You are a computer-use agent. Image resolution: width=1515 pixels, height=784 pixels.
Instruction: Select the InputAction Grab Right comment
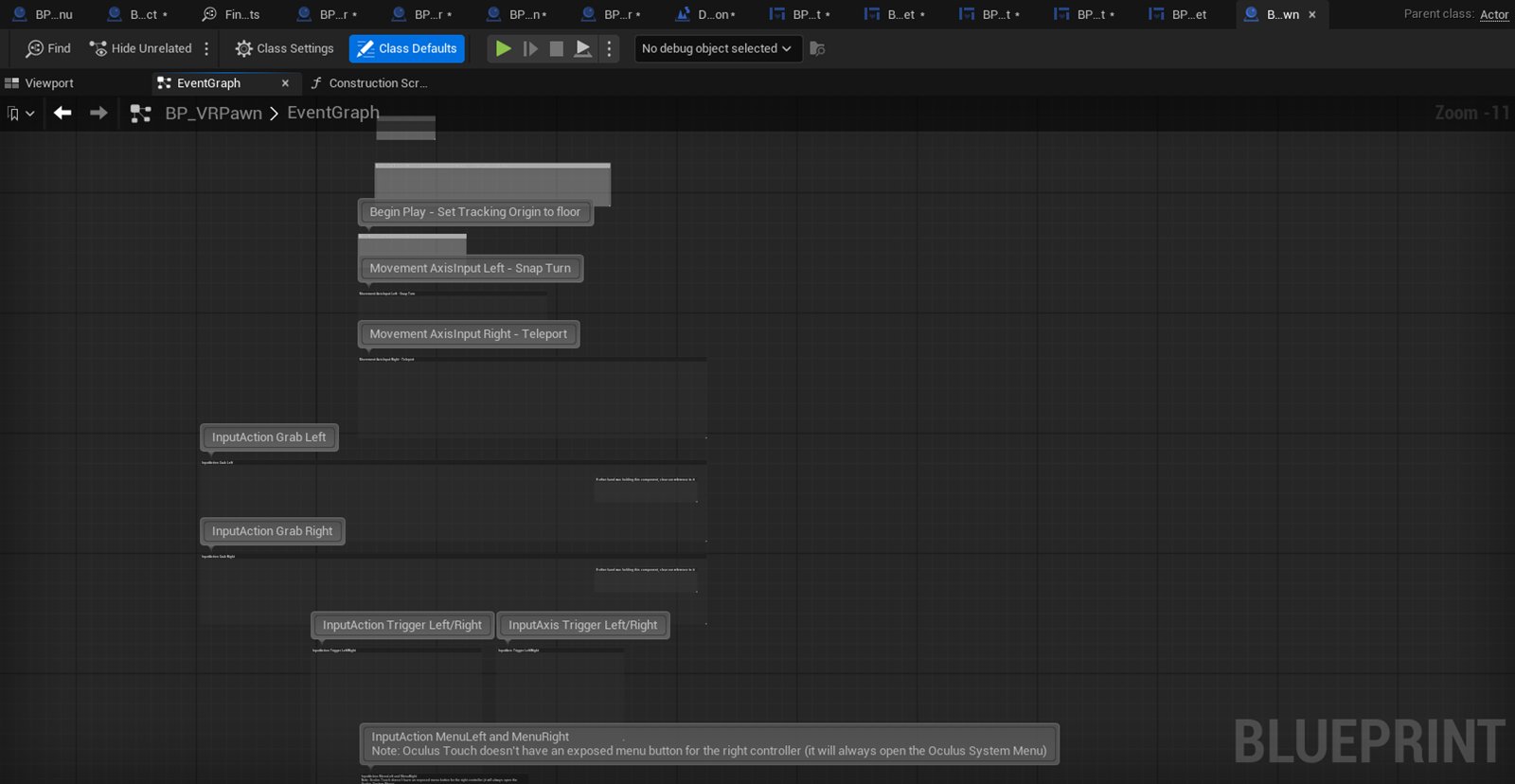(273, 531)
